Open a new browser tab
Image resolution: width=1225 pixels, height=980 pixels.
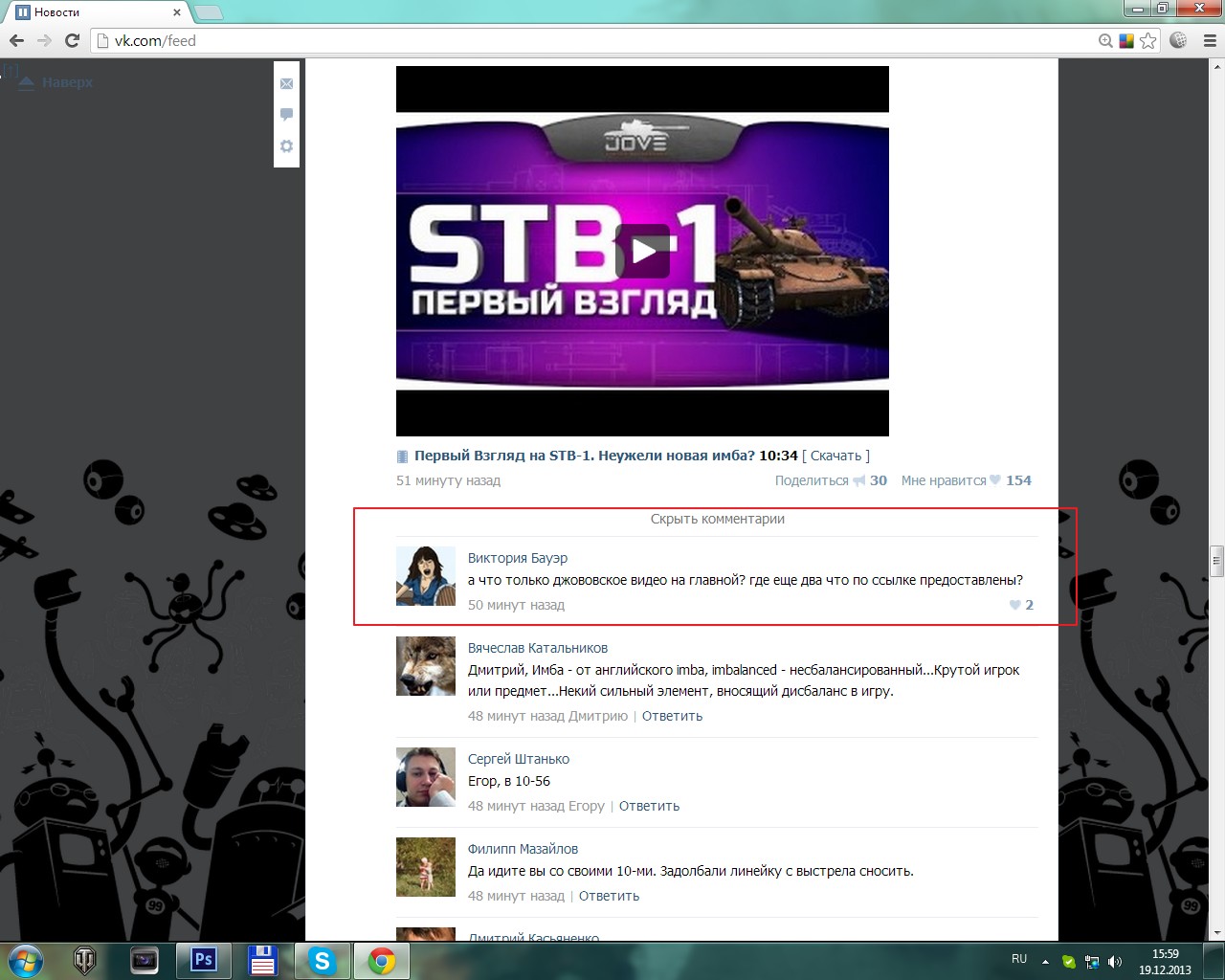click(x=209, y=12)
